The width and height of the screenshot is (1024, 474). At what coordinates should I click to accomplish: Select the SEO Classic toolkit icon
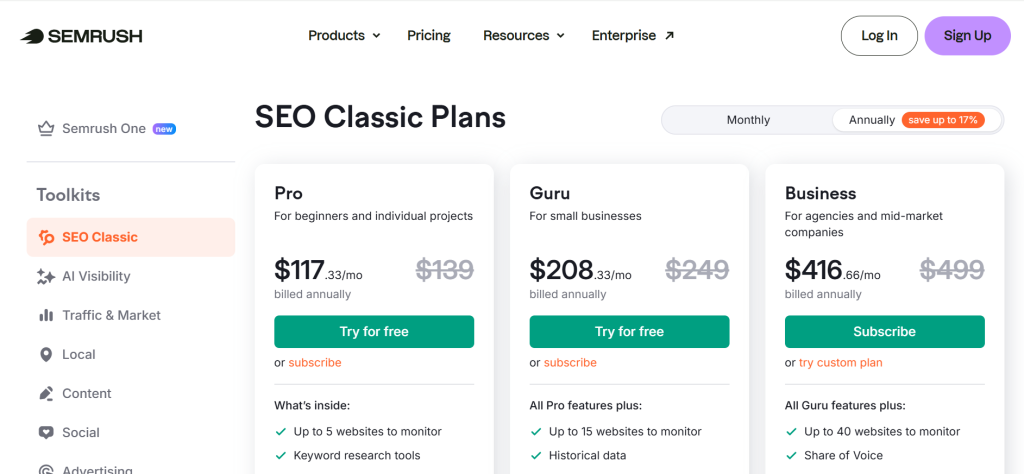46,237
